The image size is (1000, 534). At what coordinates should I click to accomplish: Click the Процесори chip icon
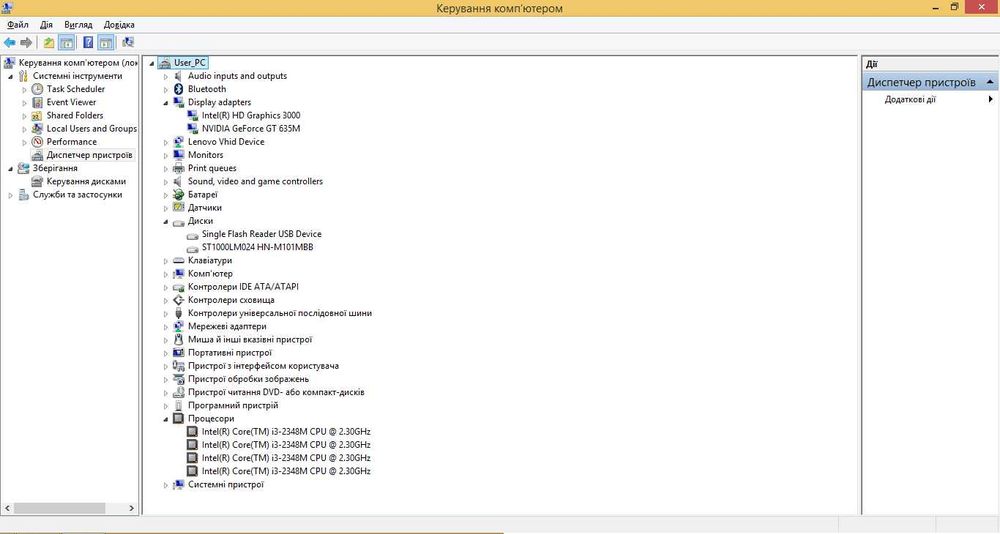coord(179,419)
